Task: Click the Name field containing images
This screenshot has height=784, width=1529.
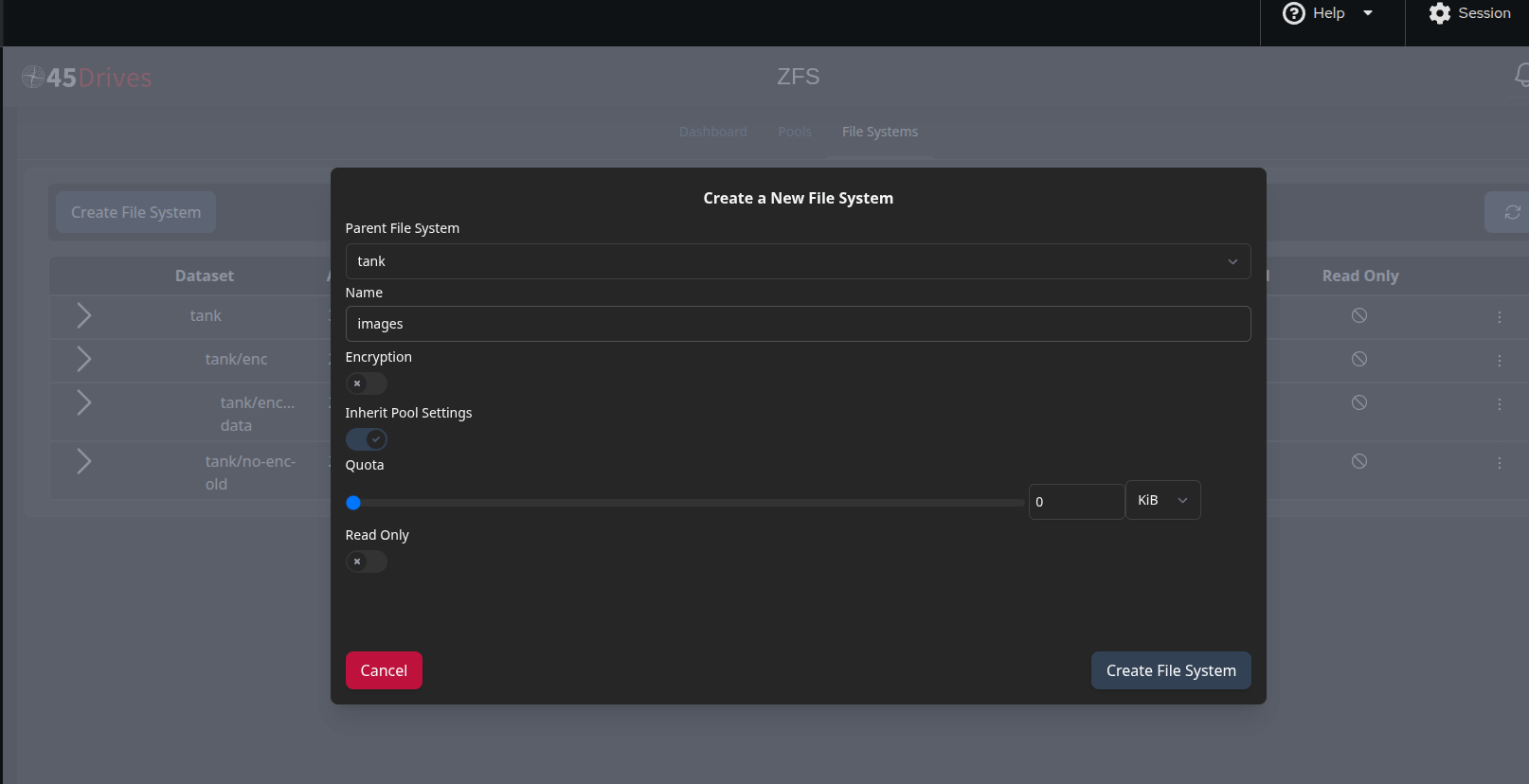Action: tap(797, 324)
